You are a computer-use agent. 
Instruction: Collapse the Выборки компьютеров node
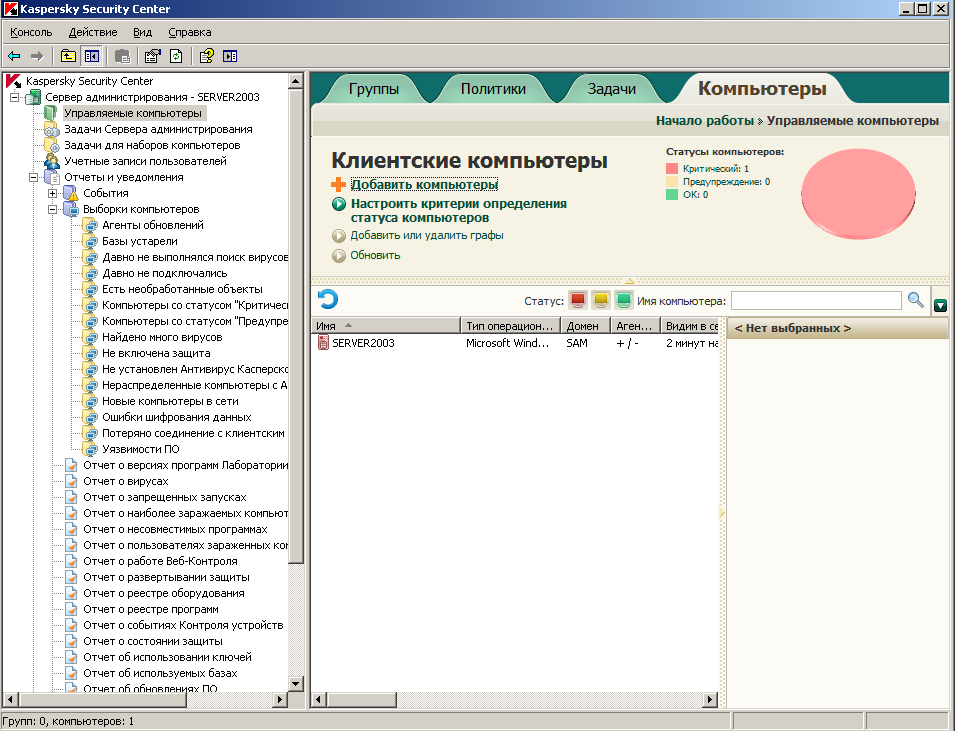click(x=52, y=209)
